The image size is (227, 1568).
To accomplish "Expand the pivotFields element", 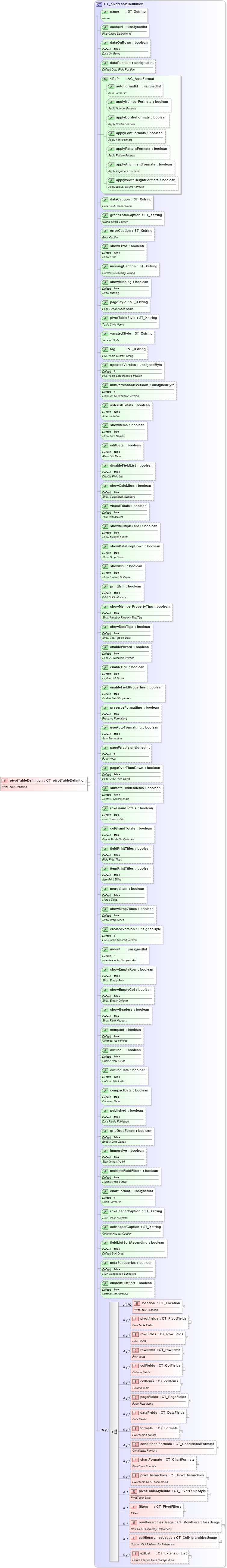I will tap(190, 1321).
